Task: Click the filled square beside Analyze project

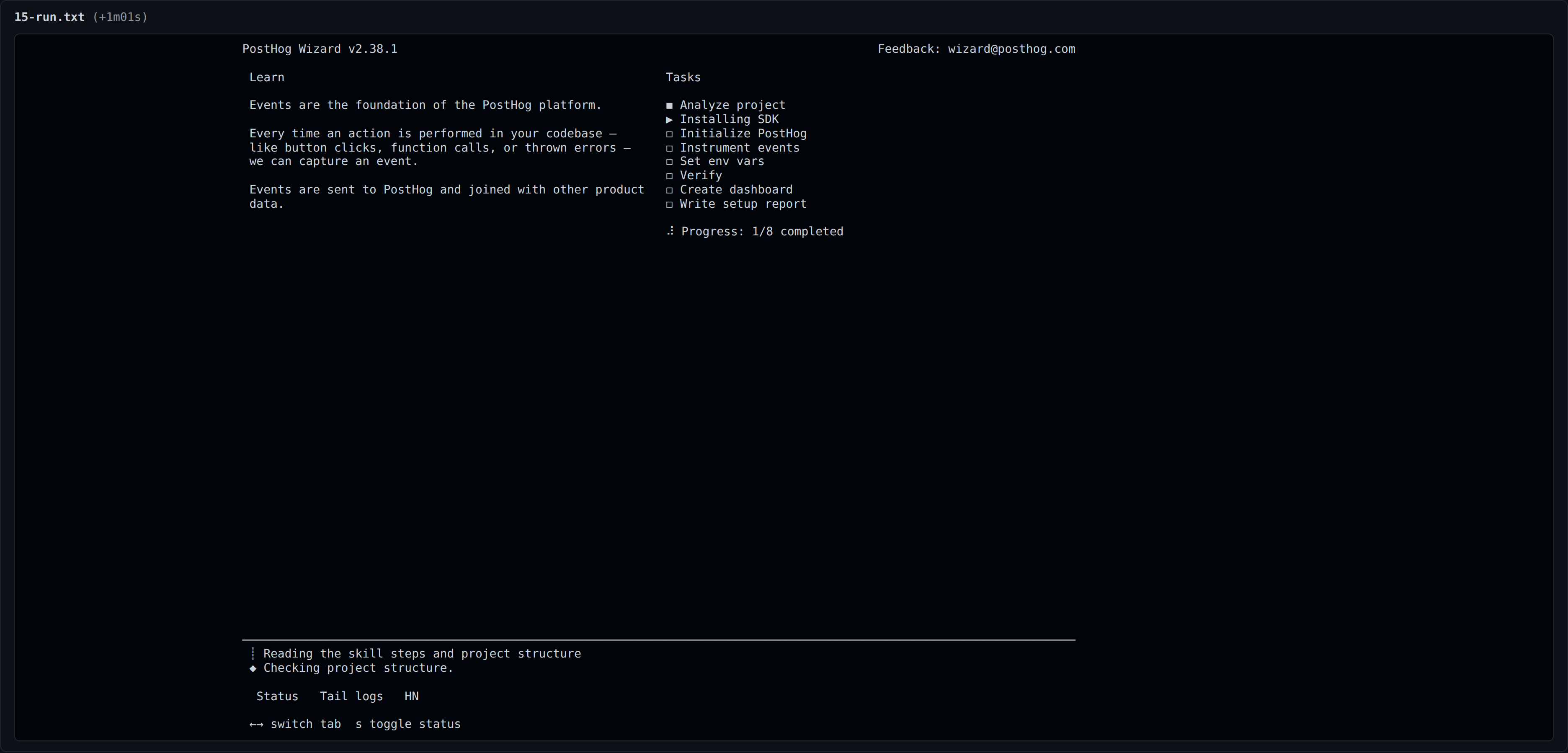Action: (669, 105)
